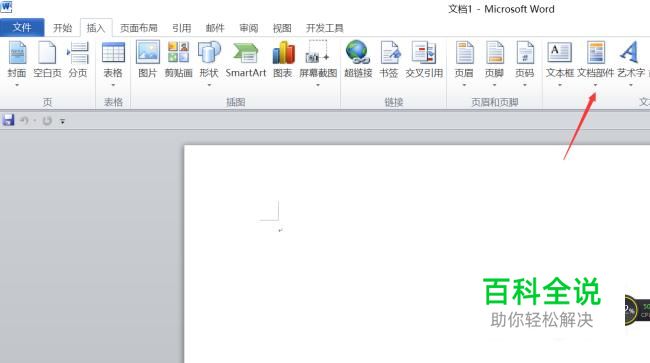
Task: Expand the header (页眉) dropdown arrow
Action: 464,85
